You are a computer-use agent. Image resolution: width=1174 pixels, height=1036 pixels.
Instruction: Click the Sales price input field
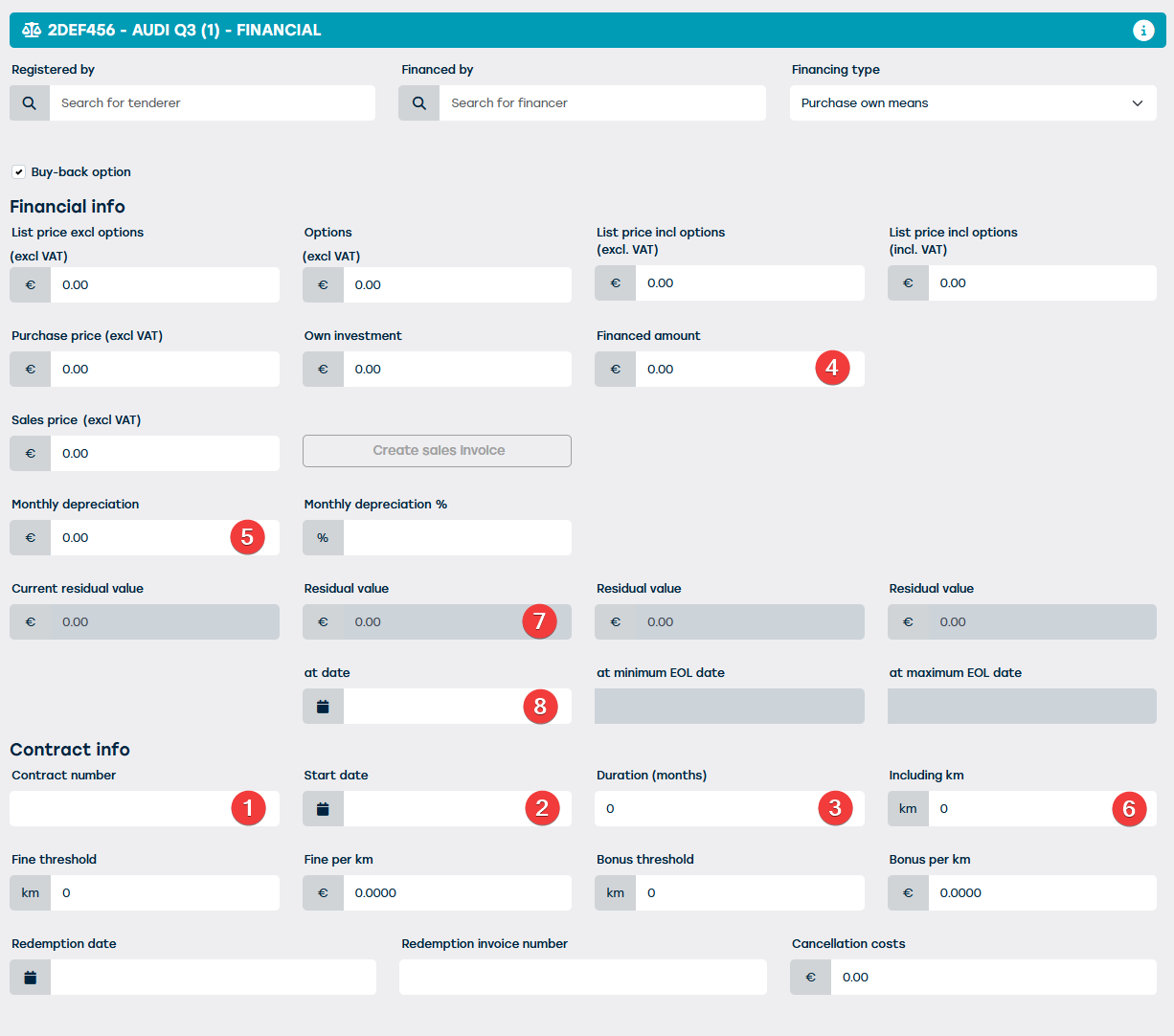(165, 454)
